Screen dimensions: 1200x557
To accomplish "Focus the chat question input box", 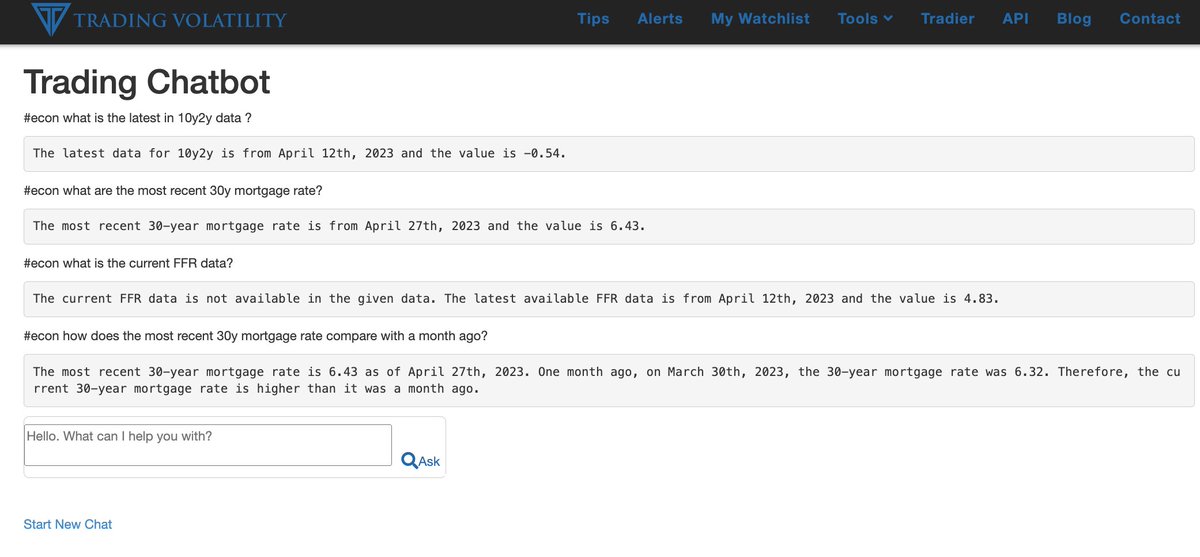I will tap(208, 445).
